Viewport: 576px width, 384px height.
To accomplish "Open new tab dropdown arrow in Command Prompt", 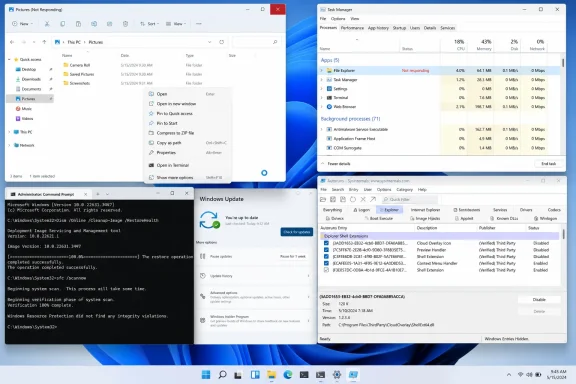I will [107, 194].
